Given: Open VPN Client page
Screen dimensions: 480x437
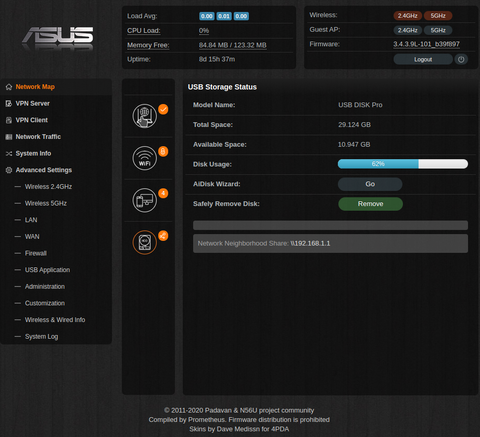Looking at the screenshot, I should click(32, 120).
